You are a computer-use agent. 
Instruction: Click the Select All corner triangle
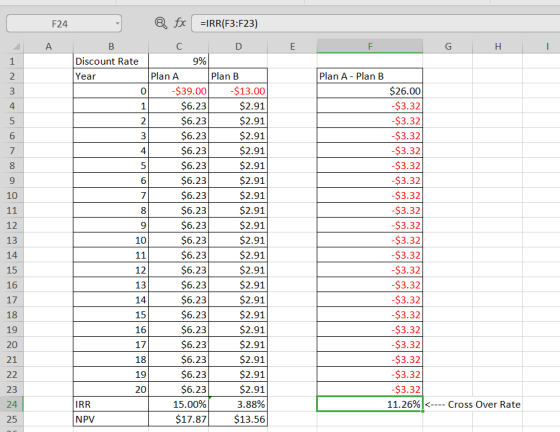pos(16,47)
